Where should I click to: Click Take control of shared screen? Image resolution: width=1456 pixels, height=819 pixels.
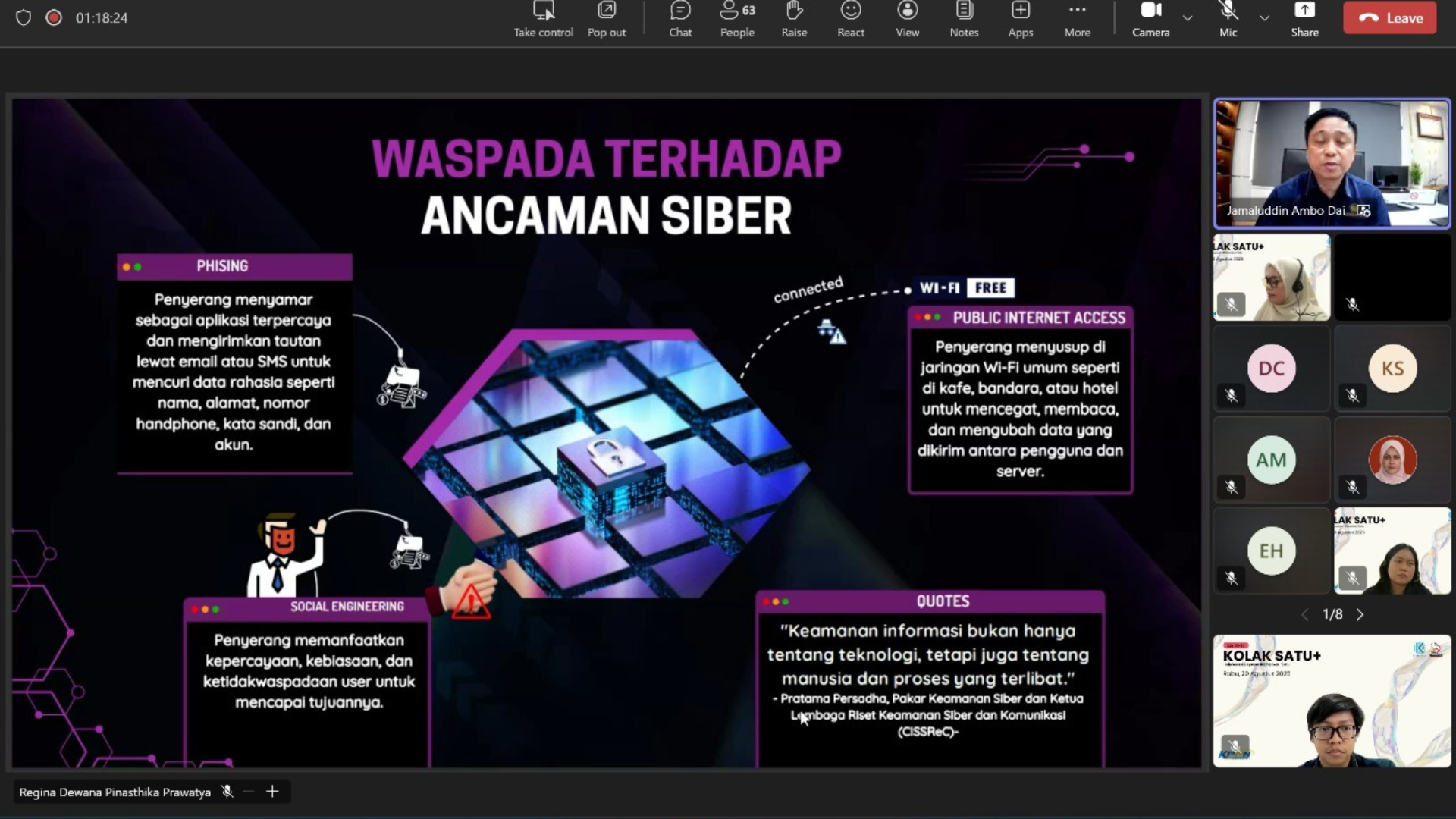[x=543, y=19]
